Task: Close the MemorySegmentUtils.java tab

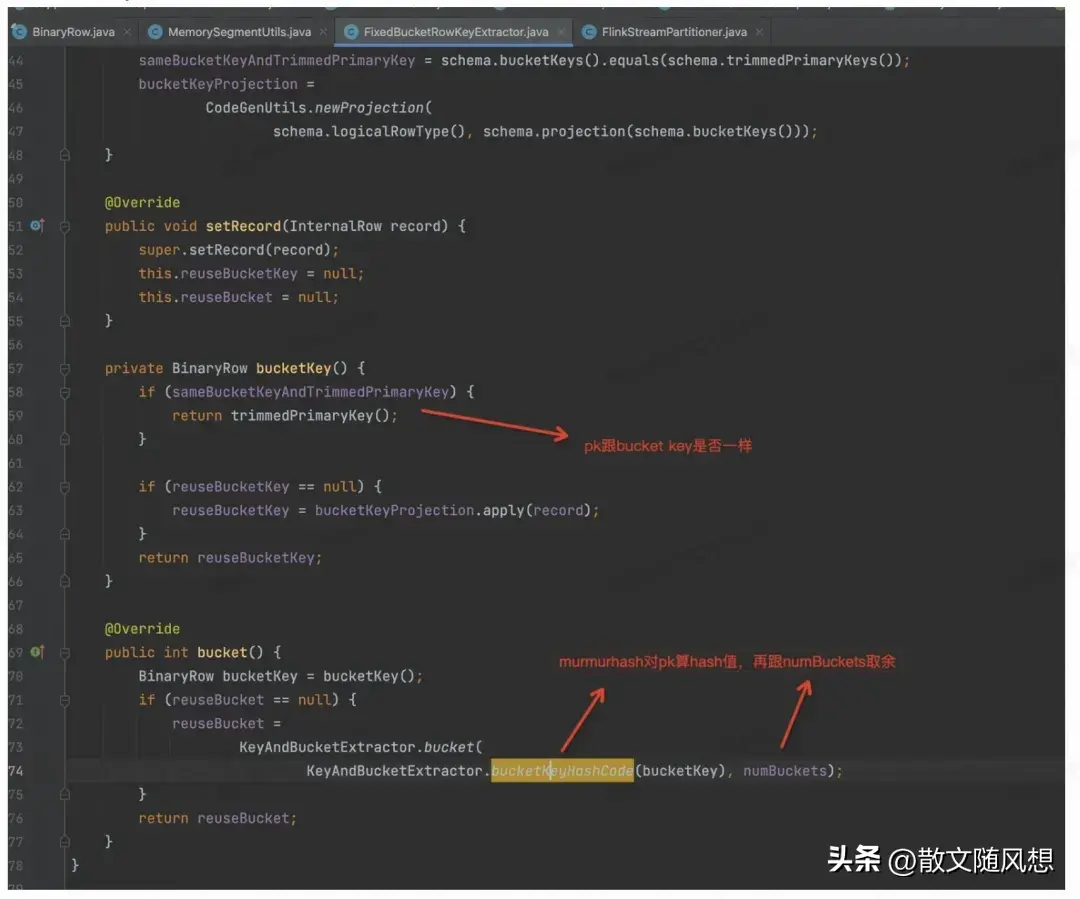Action: click(323, 32)
